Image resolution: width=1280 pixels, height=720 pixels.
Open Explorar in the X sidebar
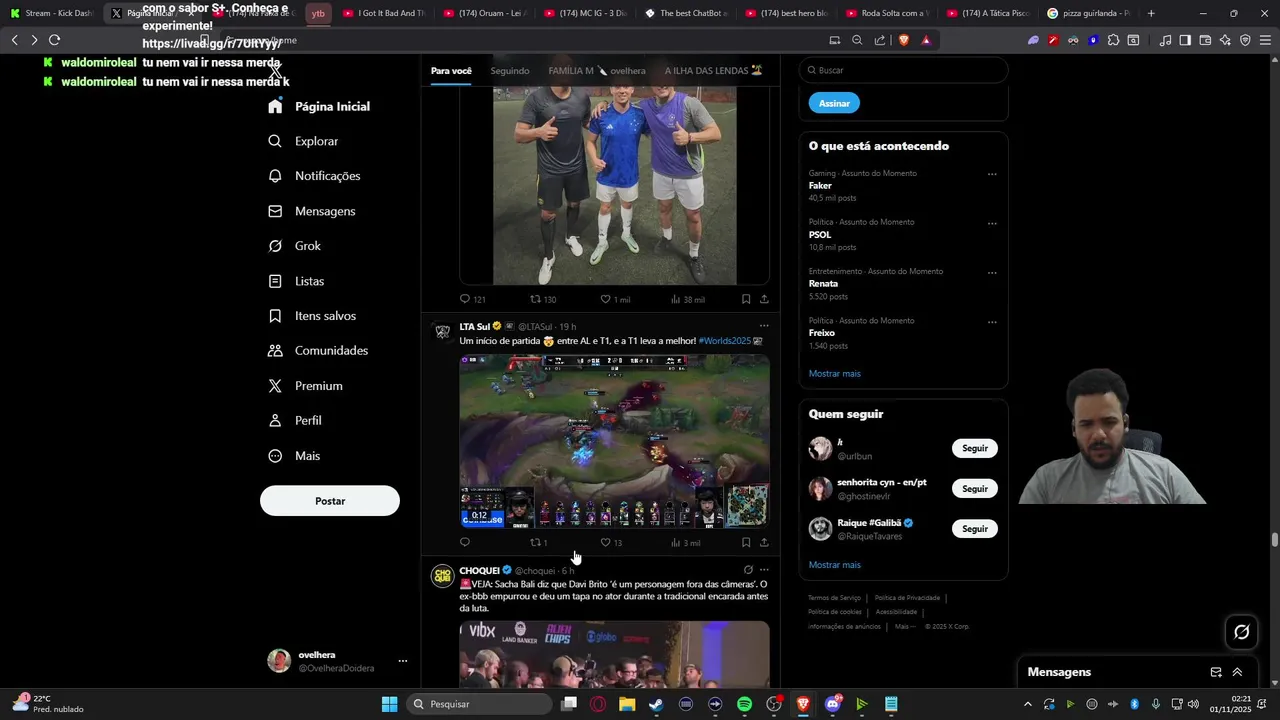click(x=304, y=141)
